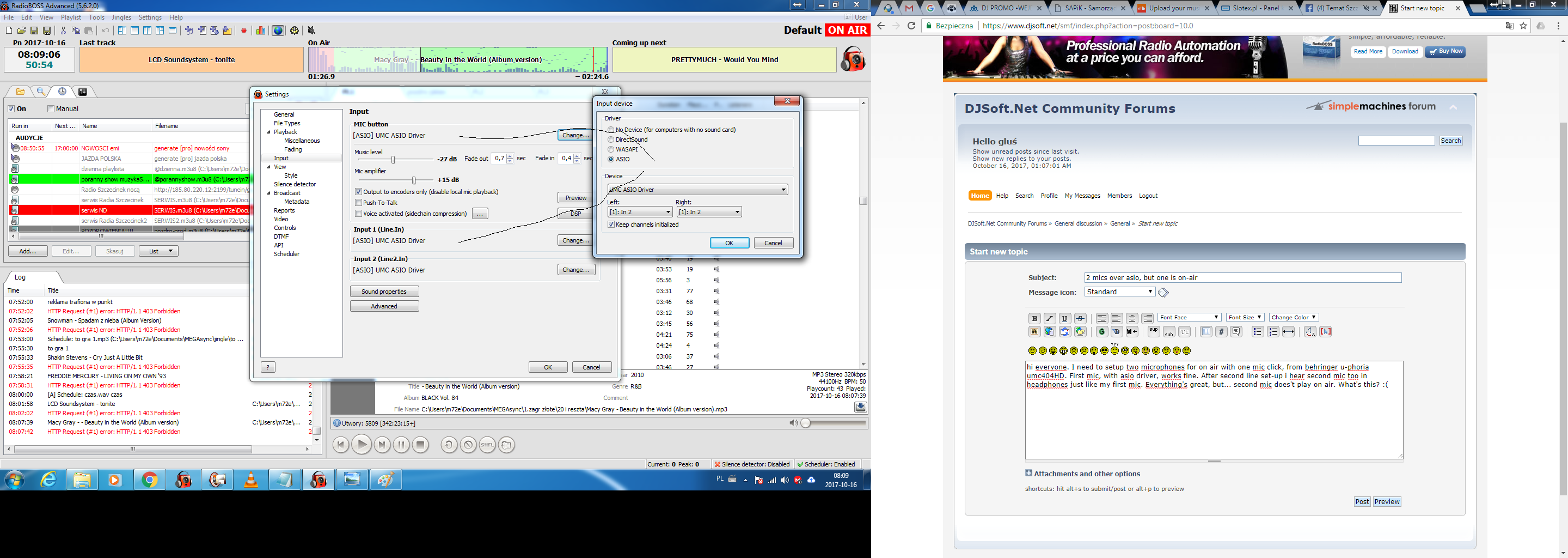Select the ASIO driver radio button
Image resolution: width=1568 pixels, height=558 pixels.
coord(611,159)
